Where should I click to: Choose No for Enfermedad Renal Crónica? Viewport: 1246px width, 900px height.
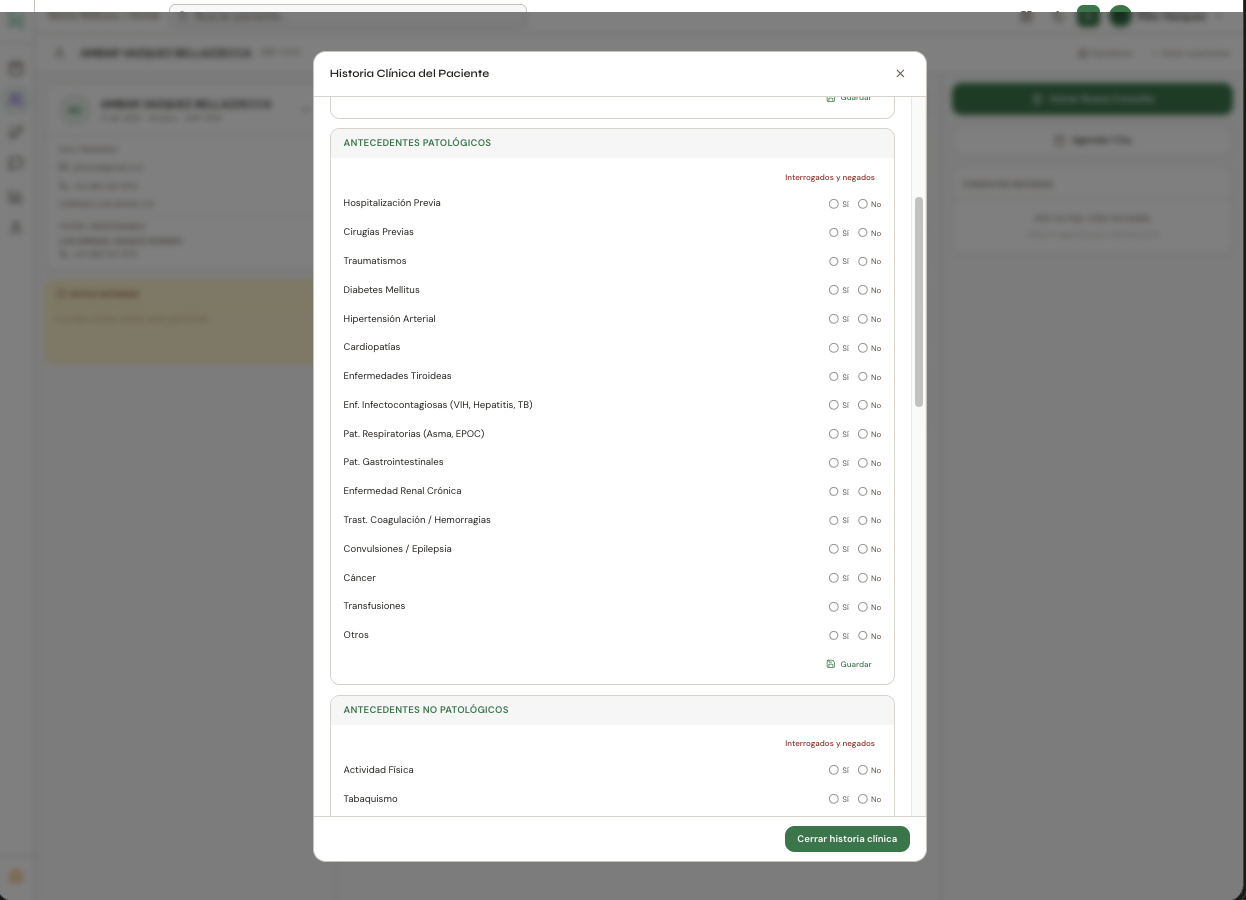(862, 491)
